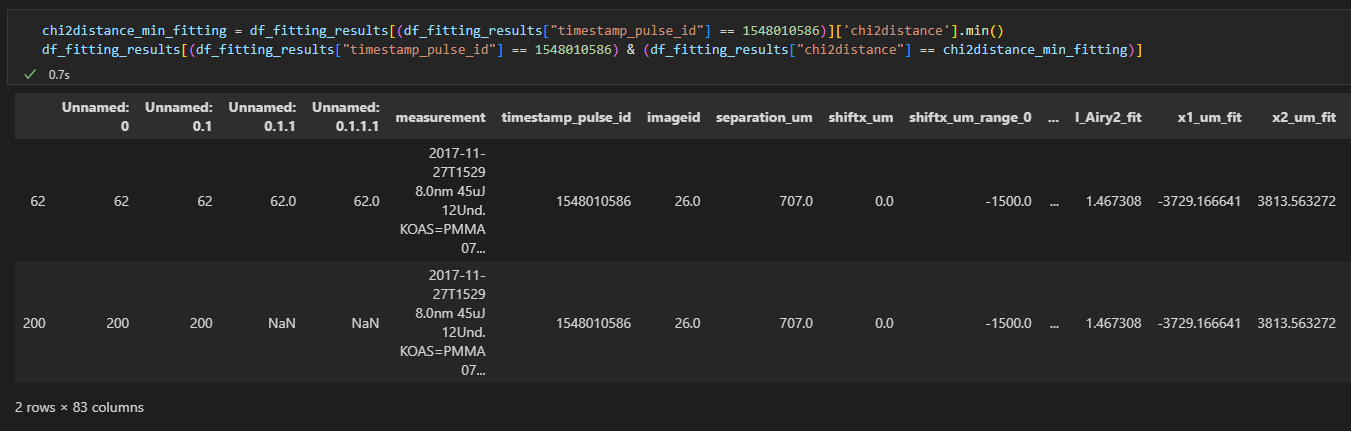The width and height of the screenshot is (1351, 431).
Task: Click x2_um_fit value 3813.563272 in row 62
Action: pyautogui.click(x=1297, y=201)
